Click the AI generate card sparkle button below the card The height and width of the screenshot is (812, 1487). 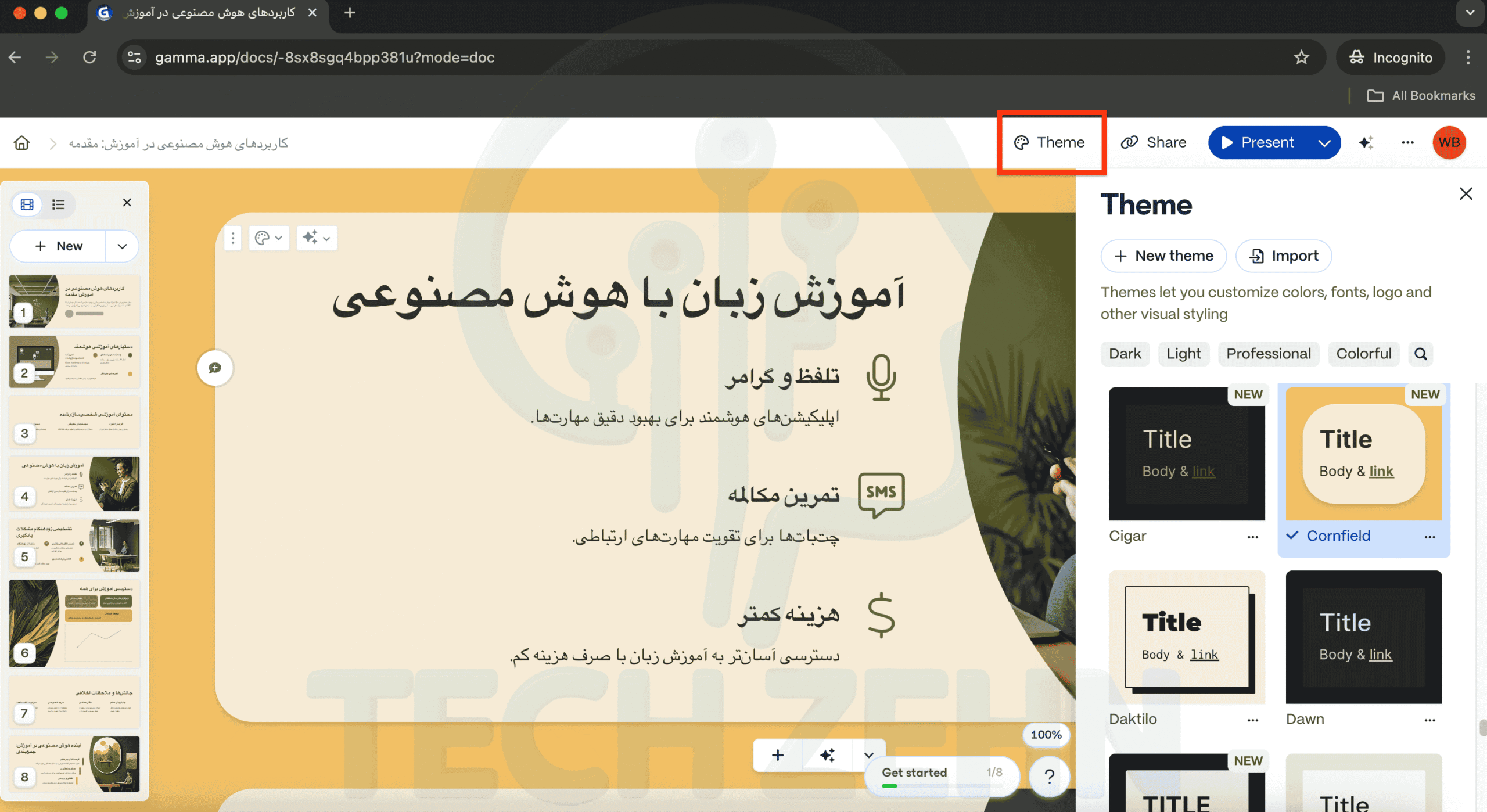827,755
